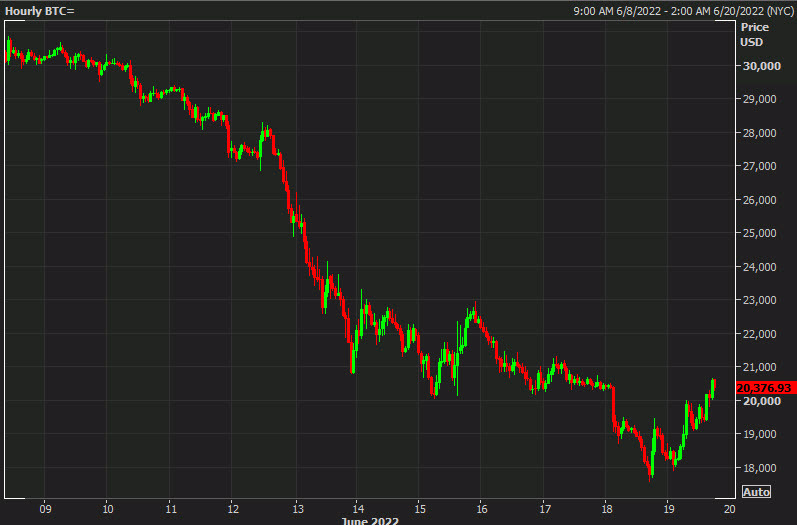Click the date range text in header
This screenshot has width=797, height=525.
click(681, 11)
